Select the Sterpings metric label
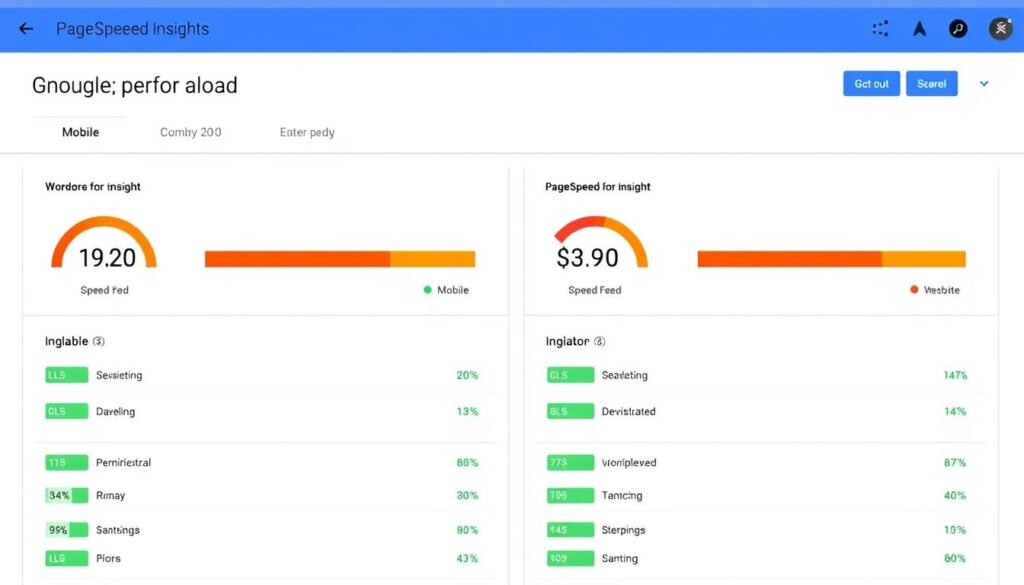This screenshot has width=1024, height=585. coord(624,530)
